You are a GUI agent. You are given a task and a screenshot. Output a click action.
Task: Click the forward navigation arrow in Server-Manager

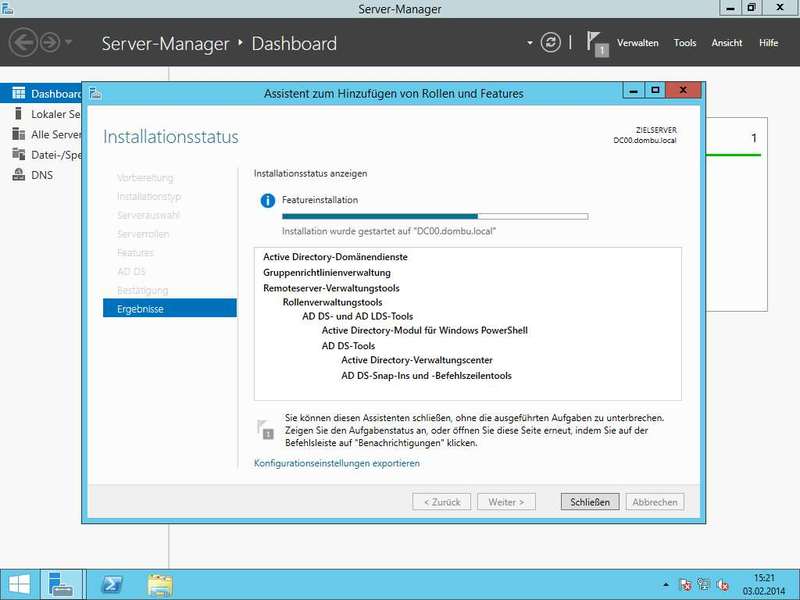click(x=50, y=42)
